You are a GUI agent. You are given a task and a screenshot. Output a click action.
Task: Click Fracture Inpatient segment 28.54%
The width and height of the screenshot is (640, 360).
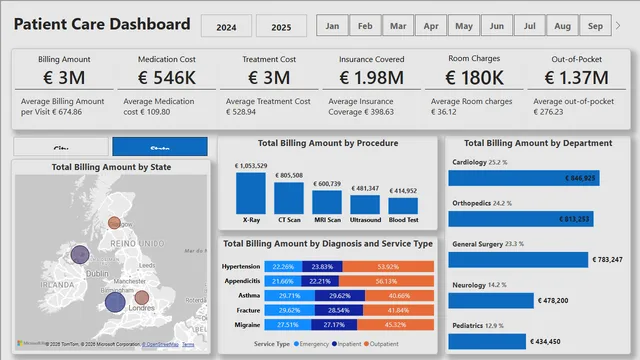[x=339, y=310]
